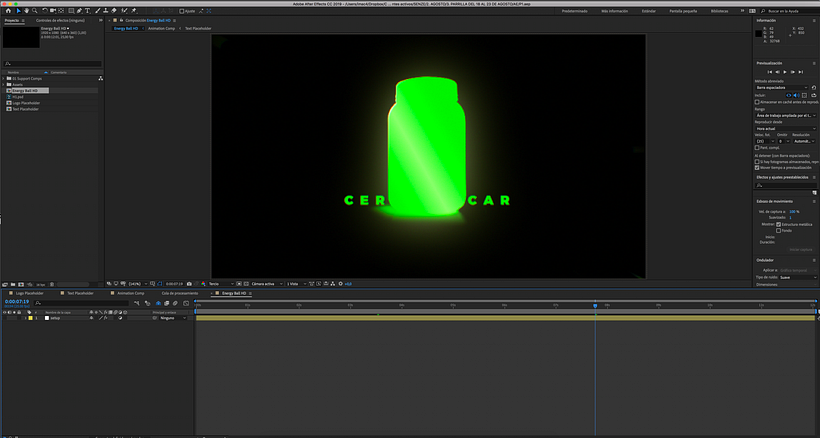Click the delete trash icon in the Project panel
The width and height of the screenshot is (820, 438).
pos(52,284)
